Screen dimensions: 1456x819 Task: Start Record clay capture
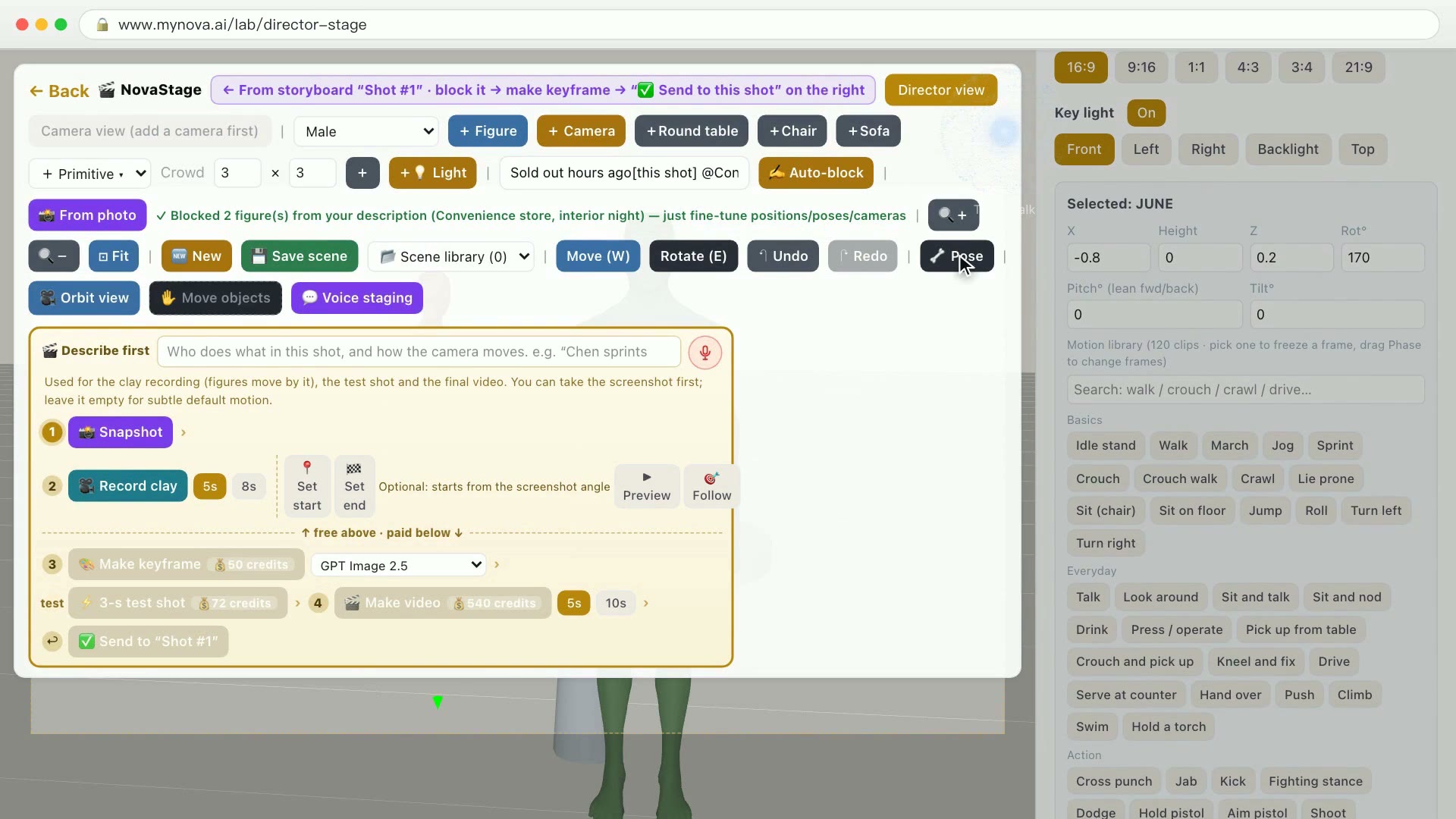pos(128,486)
